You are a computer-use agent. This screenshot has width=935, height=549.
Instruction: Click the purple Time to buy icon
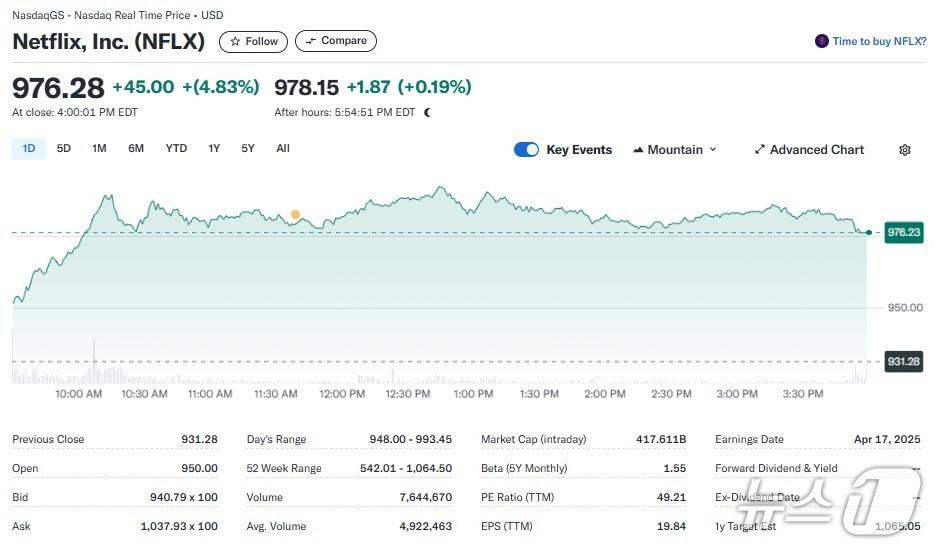pyautogui.click(x=822, y=41)
